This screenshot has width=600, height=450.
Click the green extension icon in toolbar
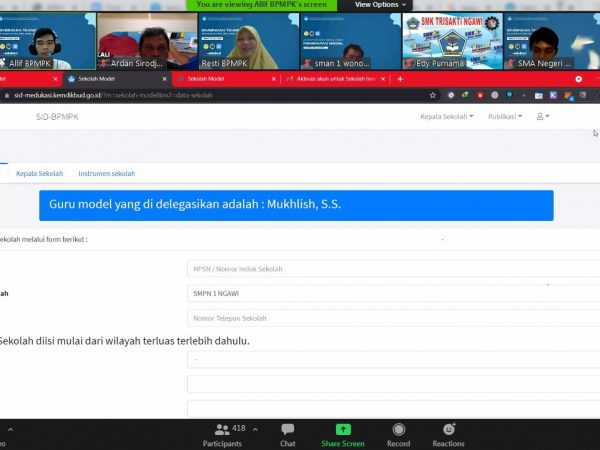[465, 95]
